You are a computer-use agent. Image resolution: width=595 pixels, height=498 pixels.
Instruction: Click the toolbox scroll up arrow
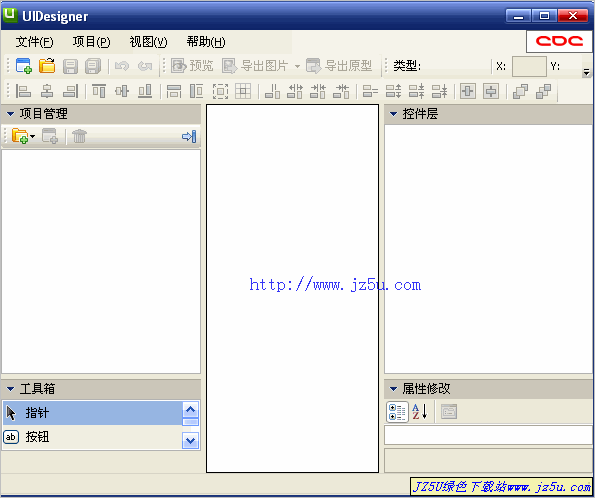tap(190, 409)
